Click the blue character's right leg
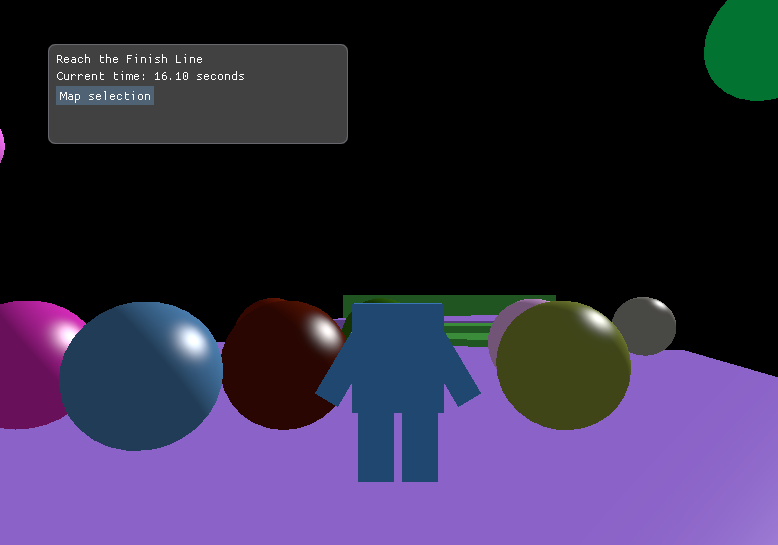Image resolution: width=778 pixels, height=545 pixels. click(x=420, y=446)
